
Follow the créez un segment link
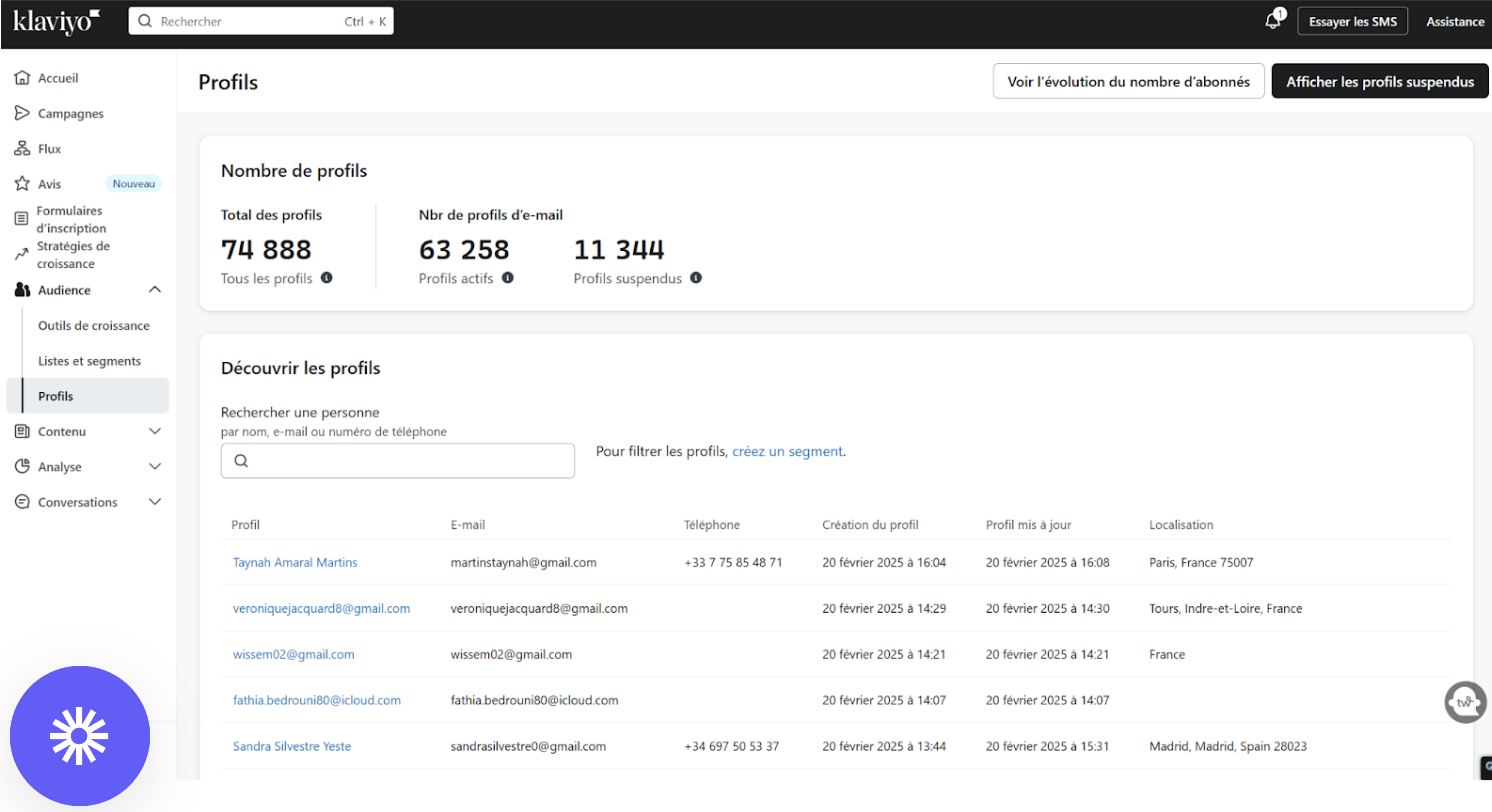[x=787, y=451]
